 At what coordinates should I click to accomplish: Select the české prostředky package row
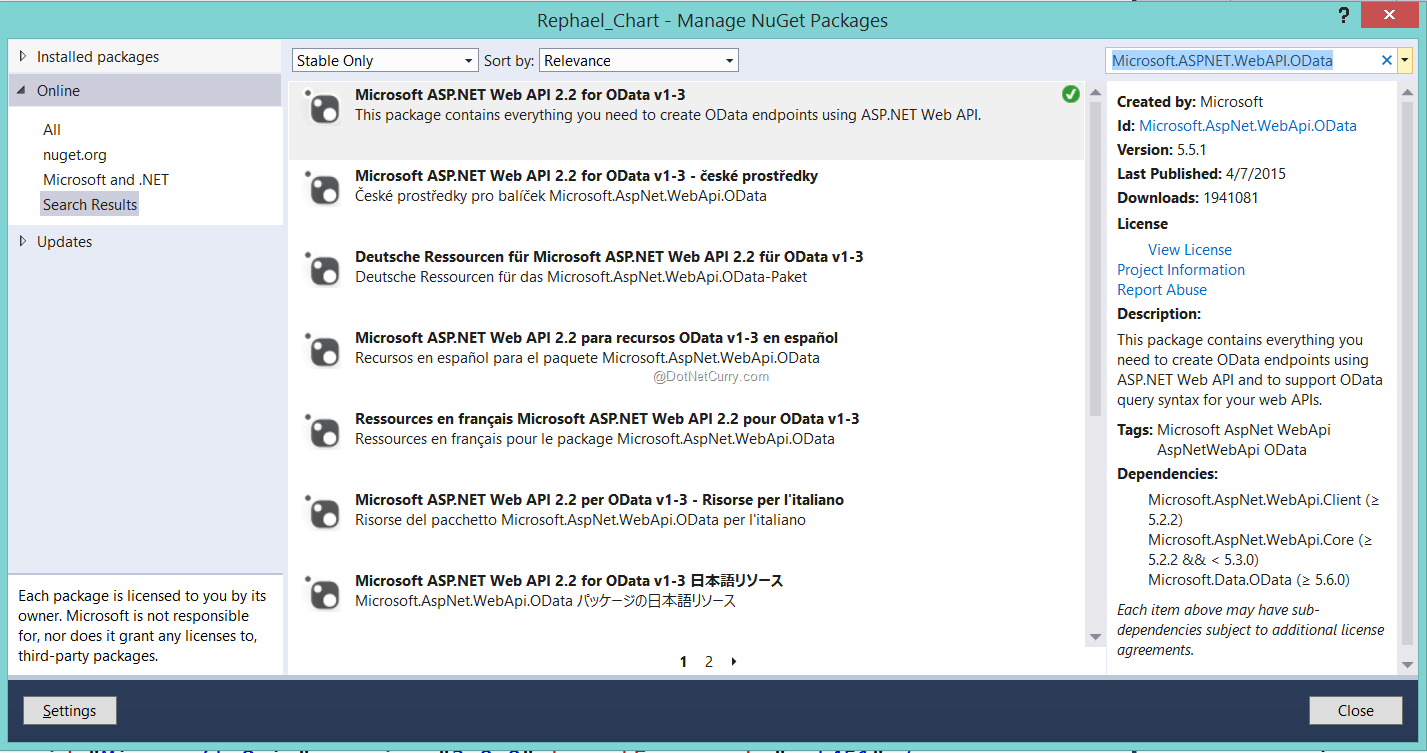pyautogui.click(x=686, y=200)
